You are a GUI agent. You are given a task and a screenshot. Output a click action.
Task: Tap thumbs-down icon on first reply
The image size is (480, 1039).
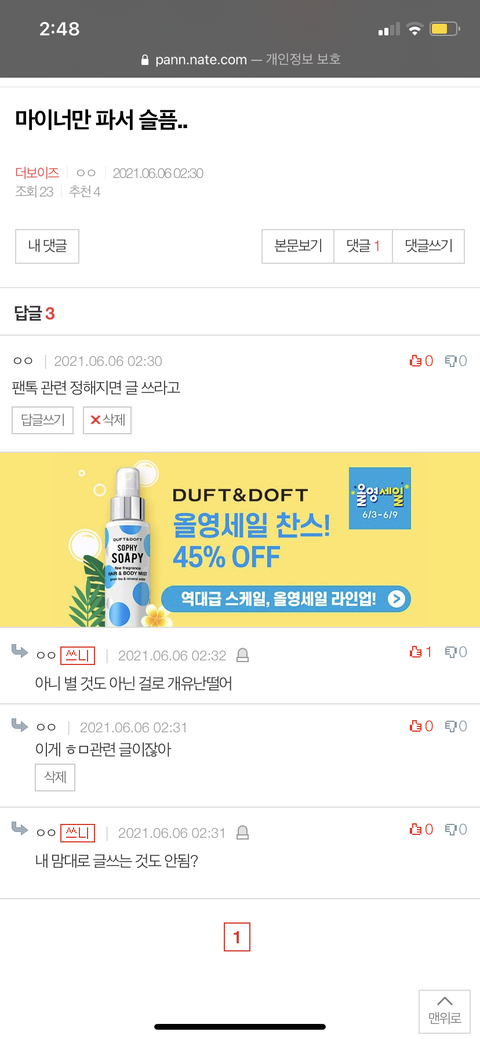(451, 361)
